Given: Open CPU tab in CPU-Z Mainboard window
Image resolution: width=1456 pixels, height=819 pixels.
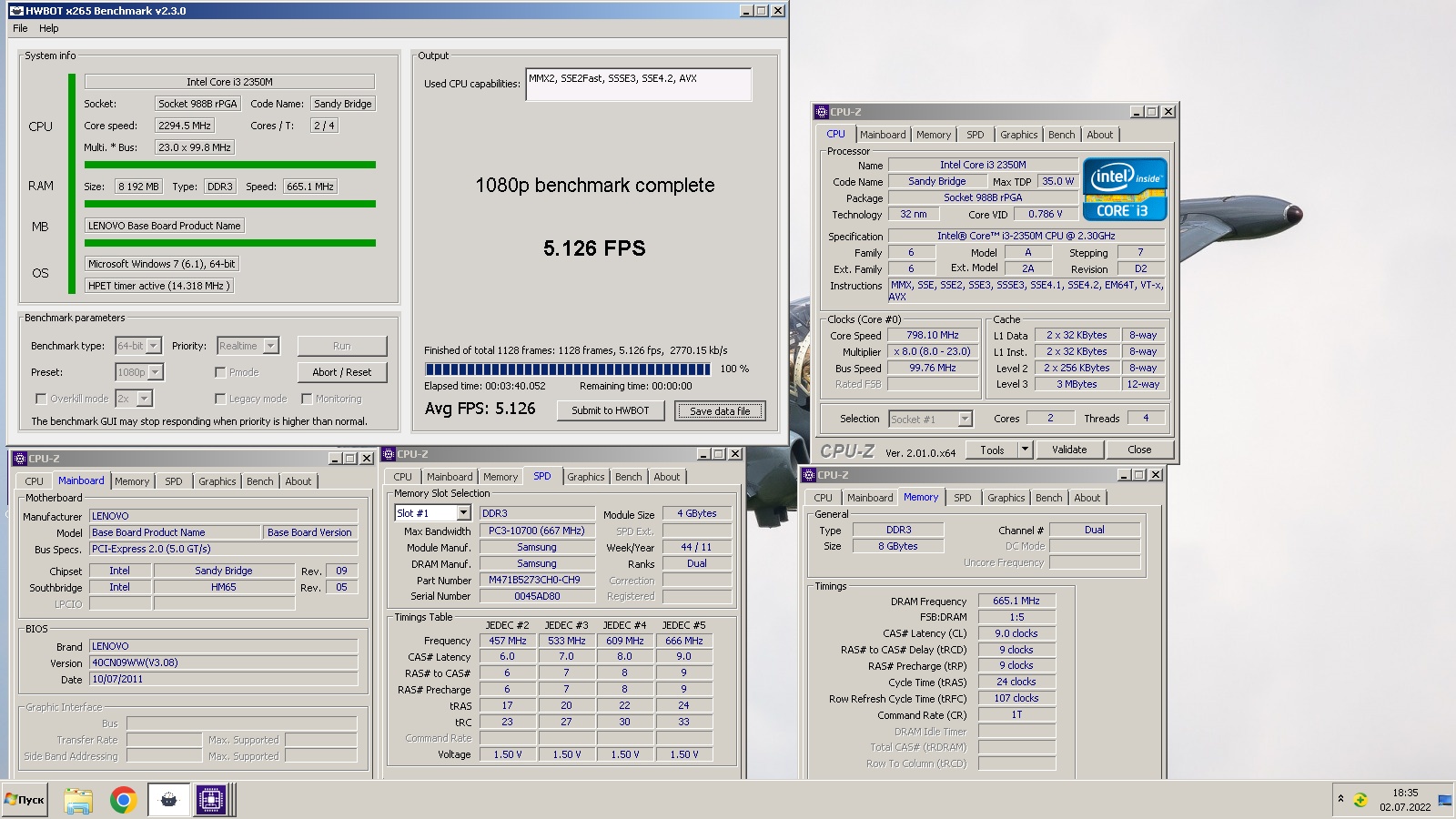Looking at the screenshot, I should 34,481.
